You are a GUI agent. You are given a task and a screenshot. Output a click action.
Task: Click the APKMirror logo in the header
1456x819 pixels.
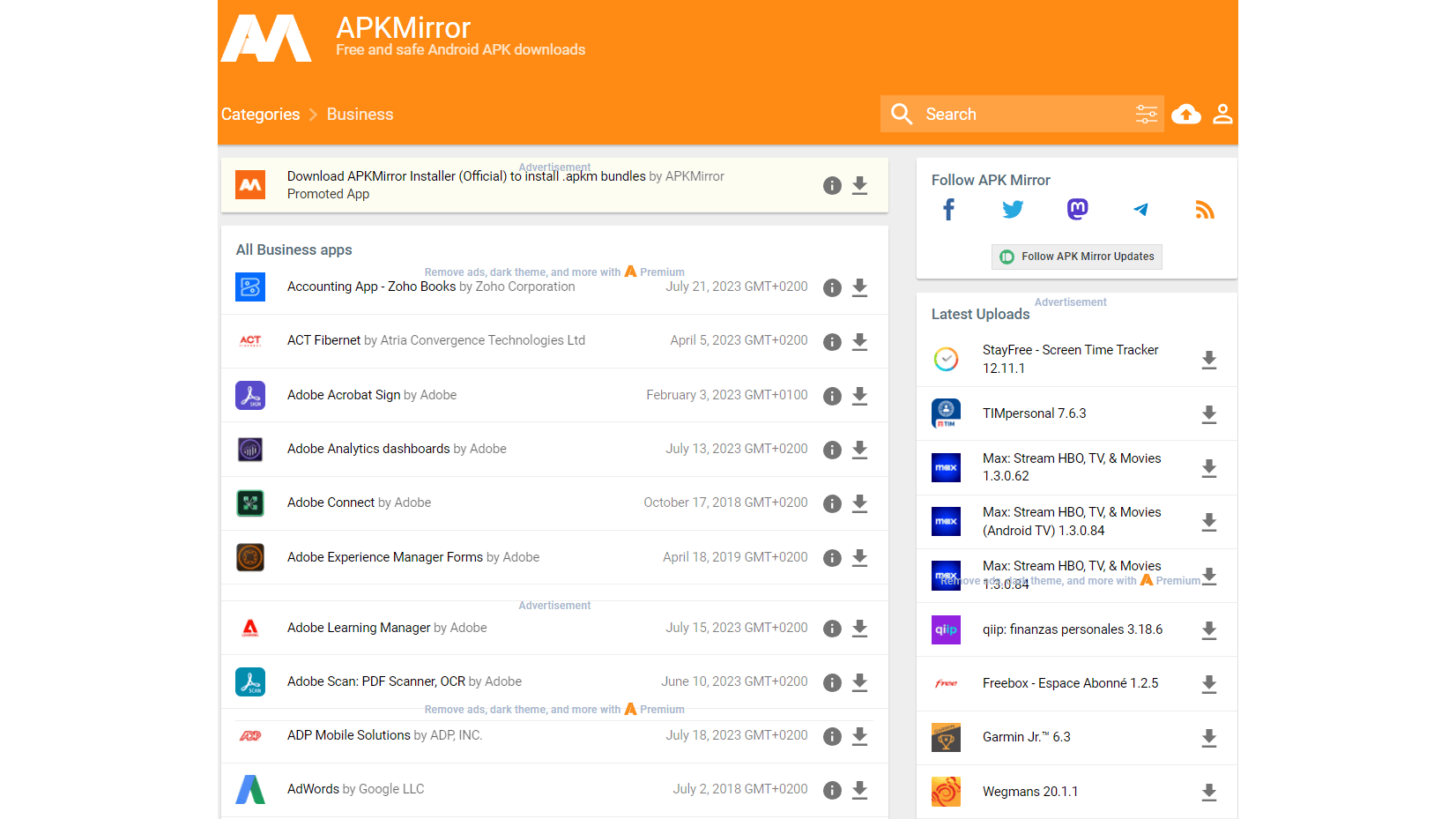point(266,38)
